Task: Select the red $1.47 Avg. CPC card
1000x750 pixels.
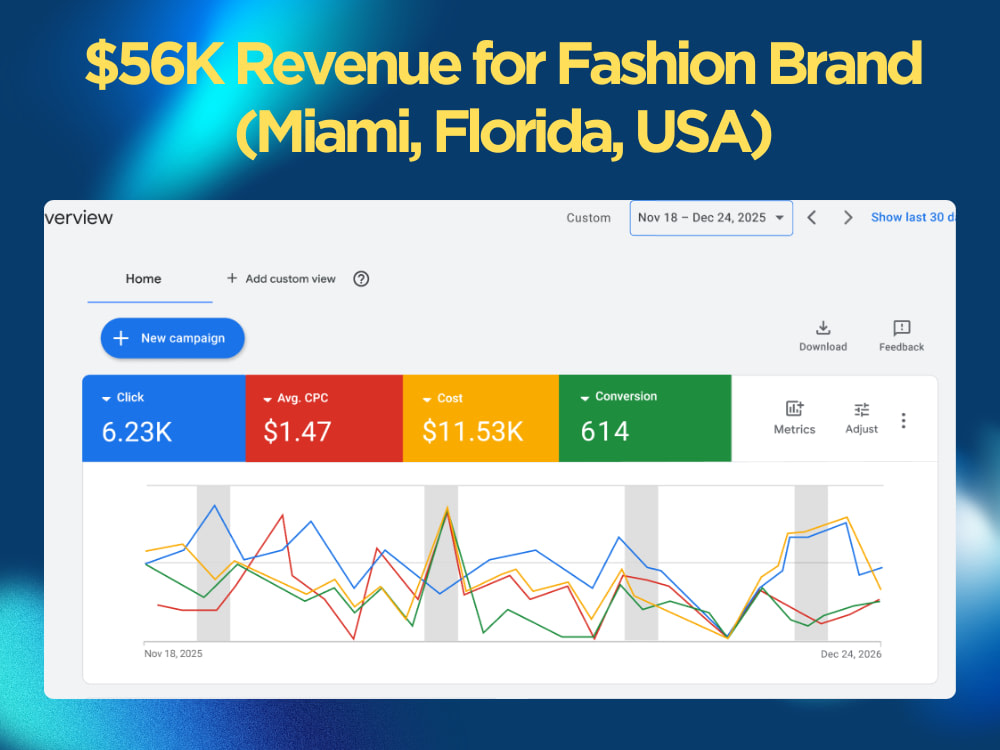Action: pyautogui.click(x=324, y=418)
